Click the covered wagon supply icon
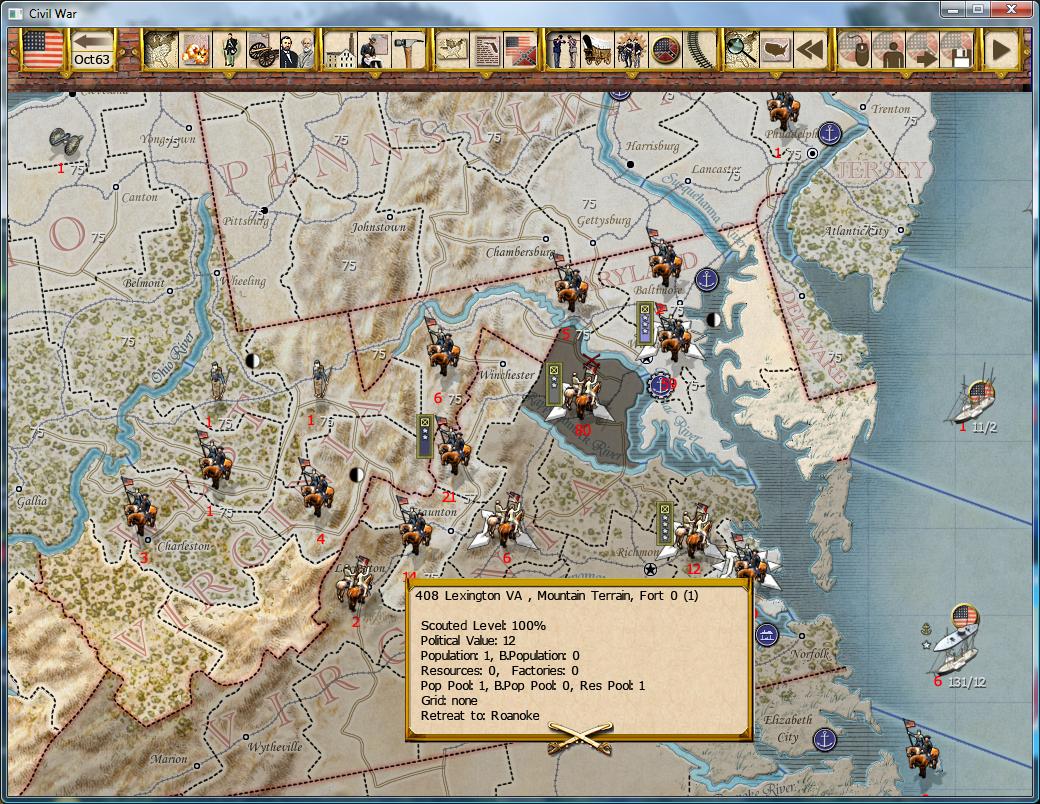This screenshot has height=804, width=1040. (x=598, y=49)
